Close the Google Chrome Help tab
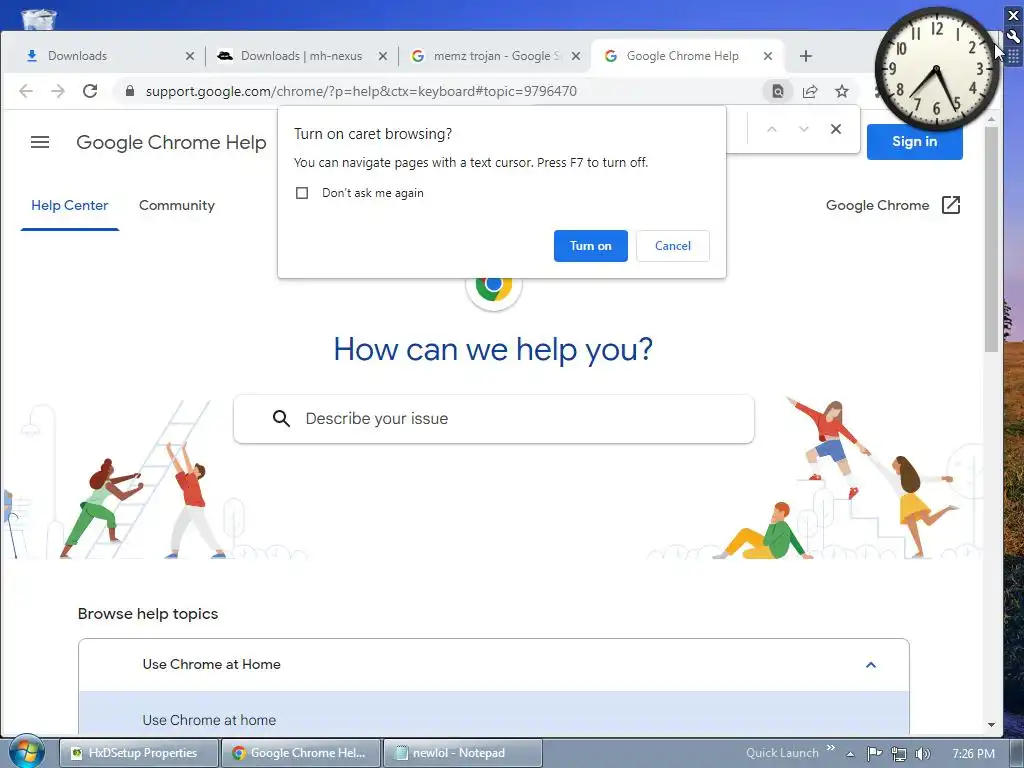The width and height of the screenshot is (1024, 768). tap(768, 56)
